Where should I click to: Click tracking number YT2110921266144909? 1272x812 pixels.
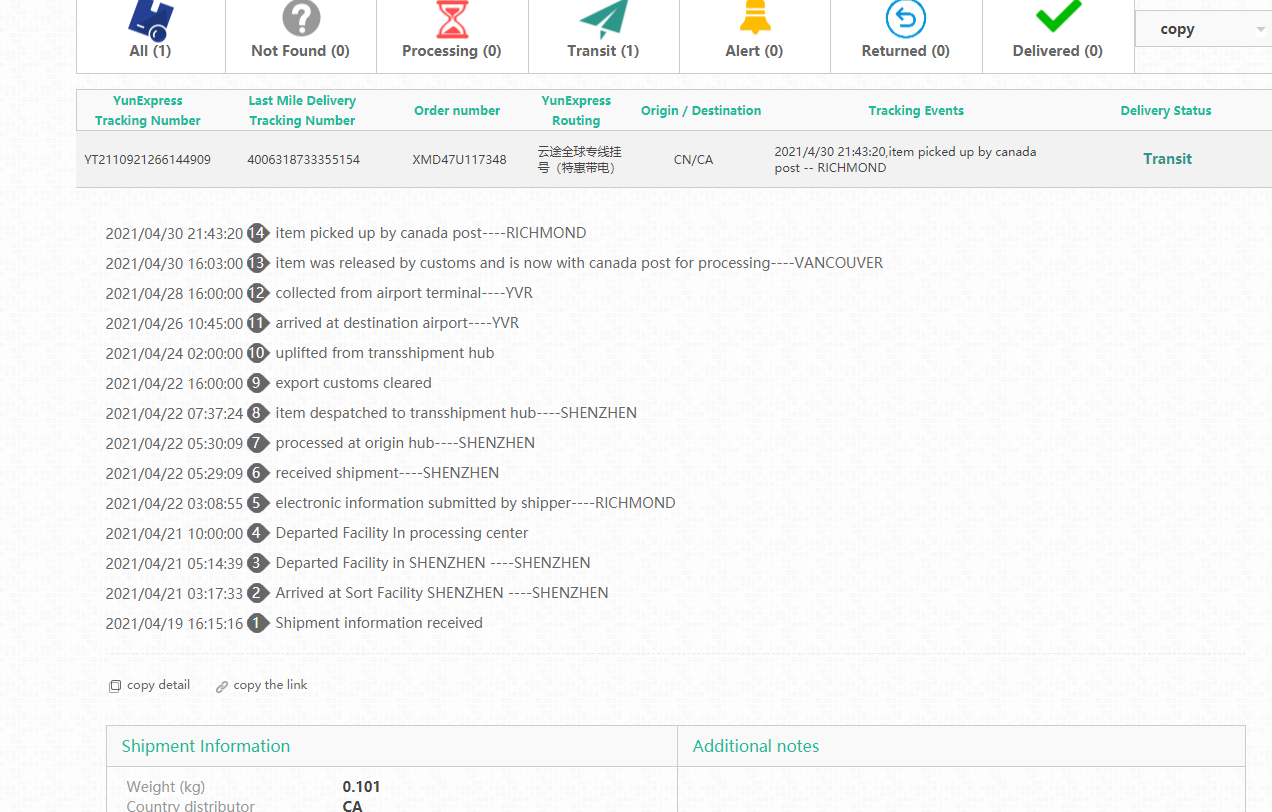coord(148,160)
